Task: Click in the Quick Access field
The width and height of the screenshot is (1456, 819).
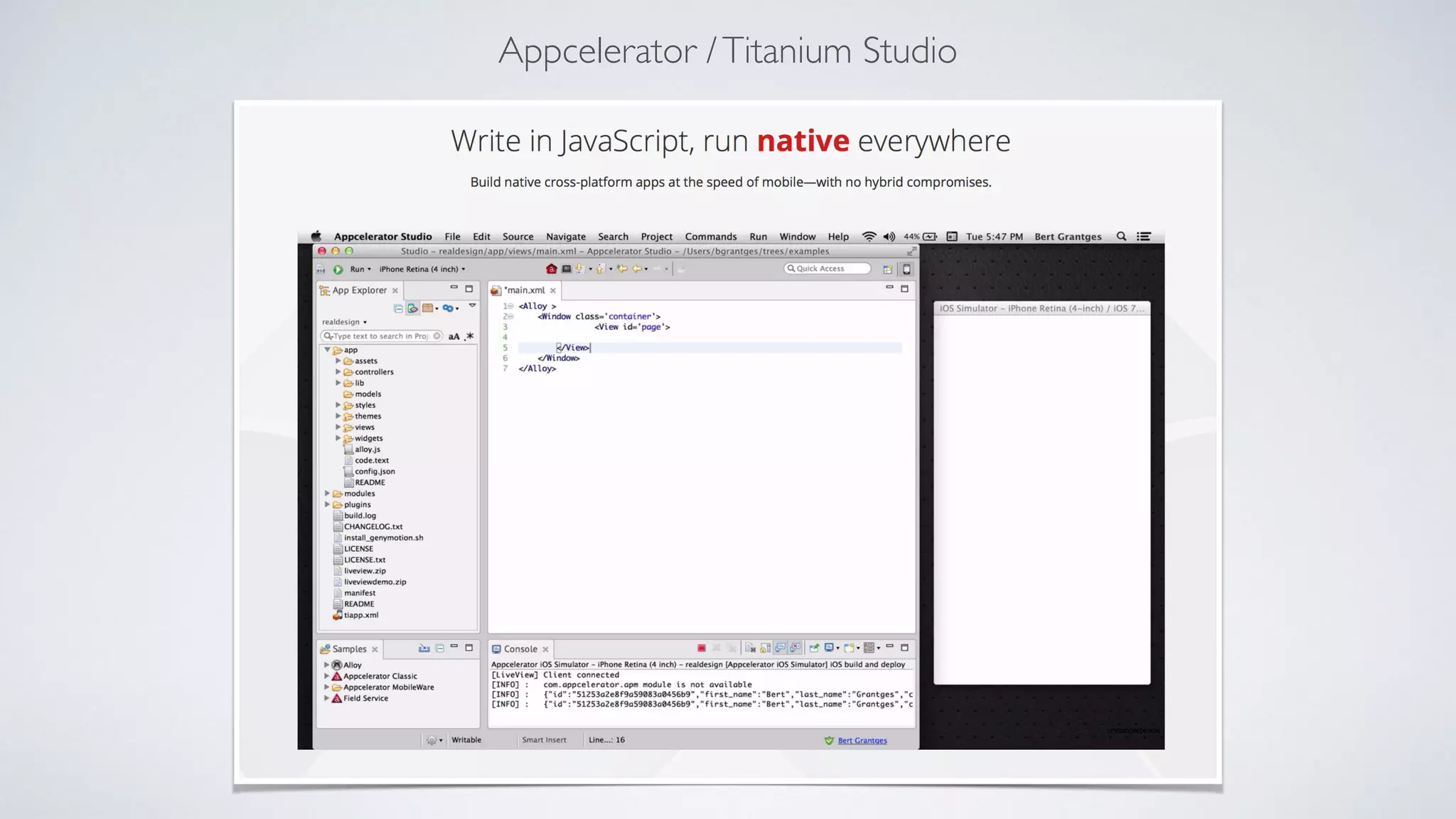Action: (828, 269)
